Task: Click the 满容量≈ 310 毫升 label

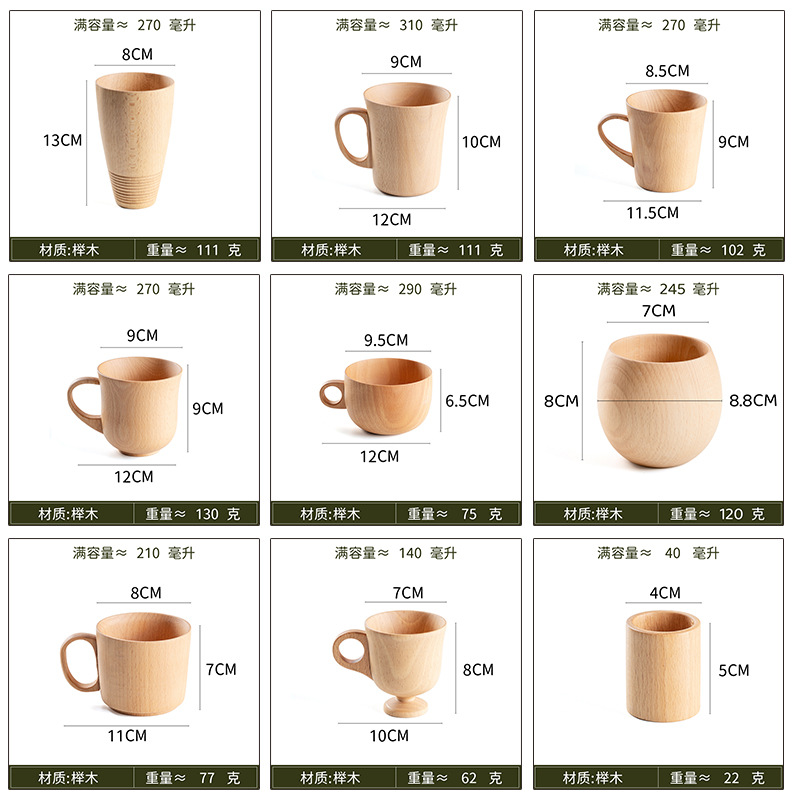Action: pyautogui.click(x=397, y=25)
